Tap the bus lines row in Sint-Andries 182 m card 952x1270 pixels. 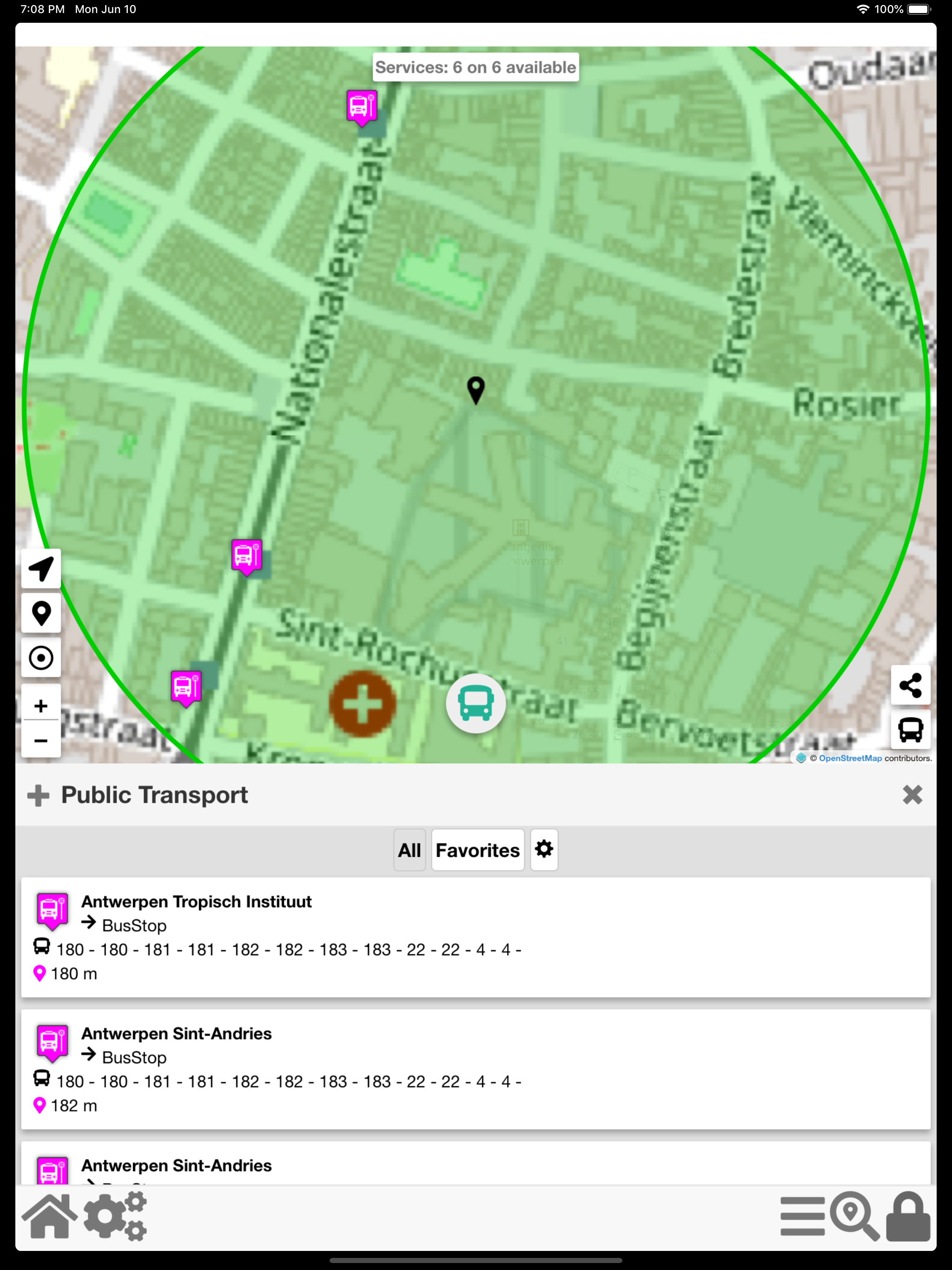pos(278,1082)
